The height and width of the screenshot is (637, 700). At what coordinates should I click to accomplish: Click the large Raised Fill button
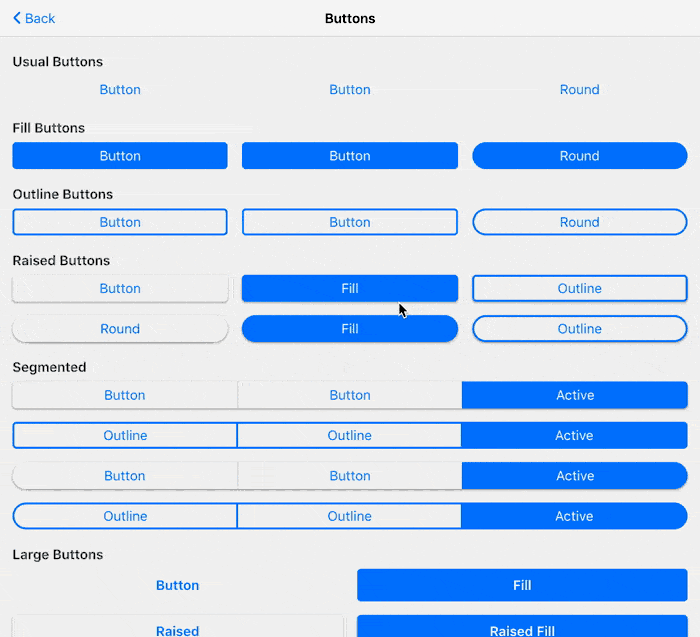click(522, 627)
